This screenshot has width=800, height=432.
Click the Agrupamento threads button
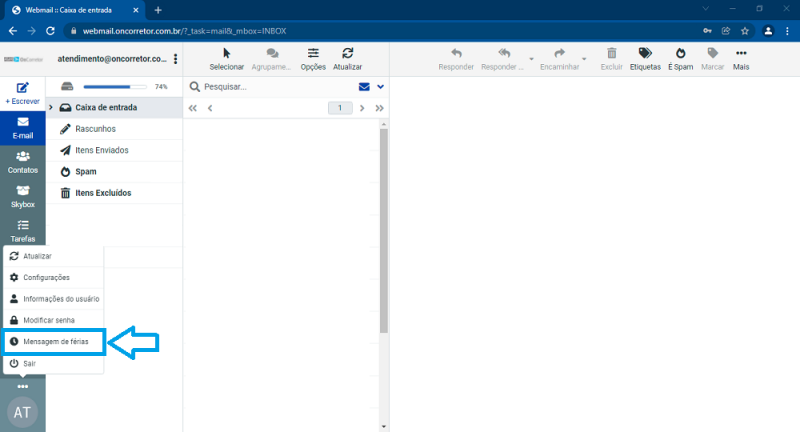pos(271,59)
